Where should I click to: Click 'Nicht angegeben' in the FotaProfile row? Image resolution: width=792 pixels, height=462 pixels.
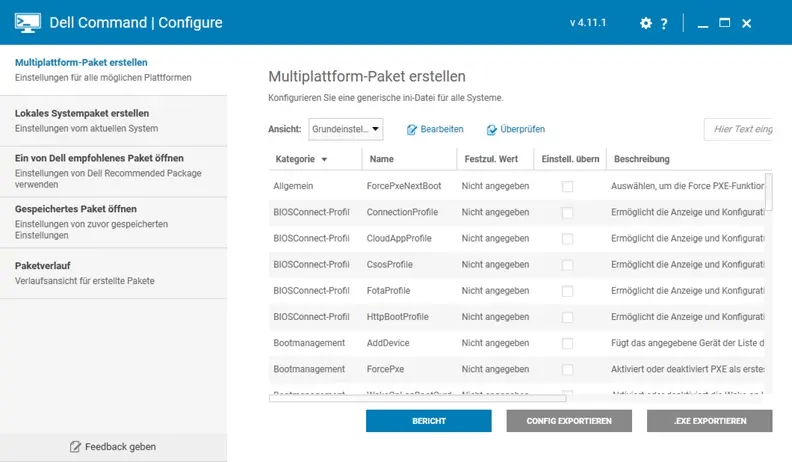tap(495, 291)
